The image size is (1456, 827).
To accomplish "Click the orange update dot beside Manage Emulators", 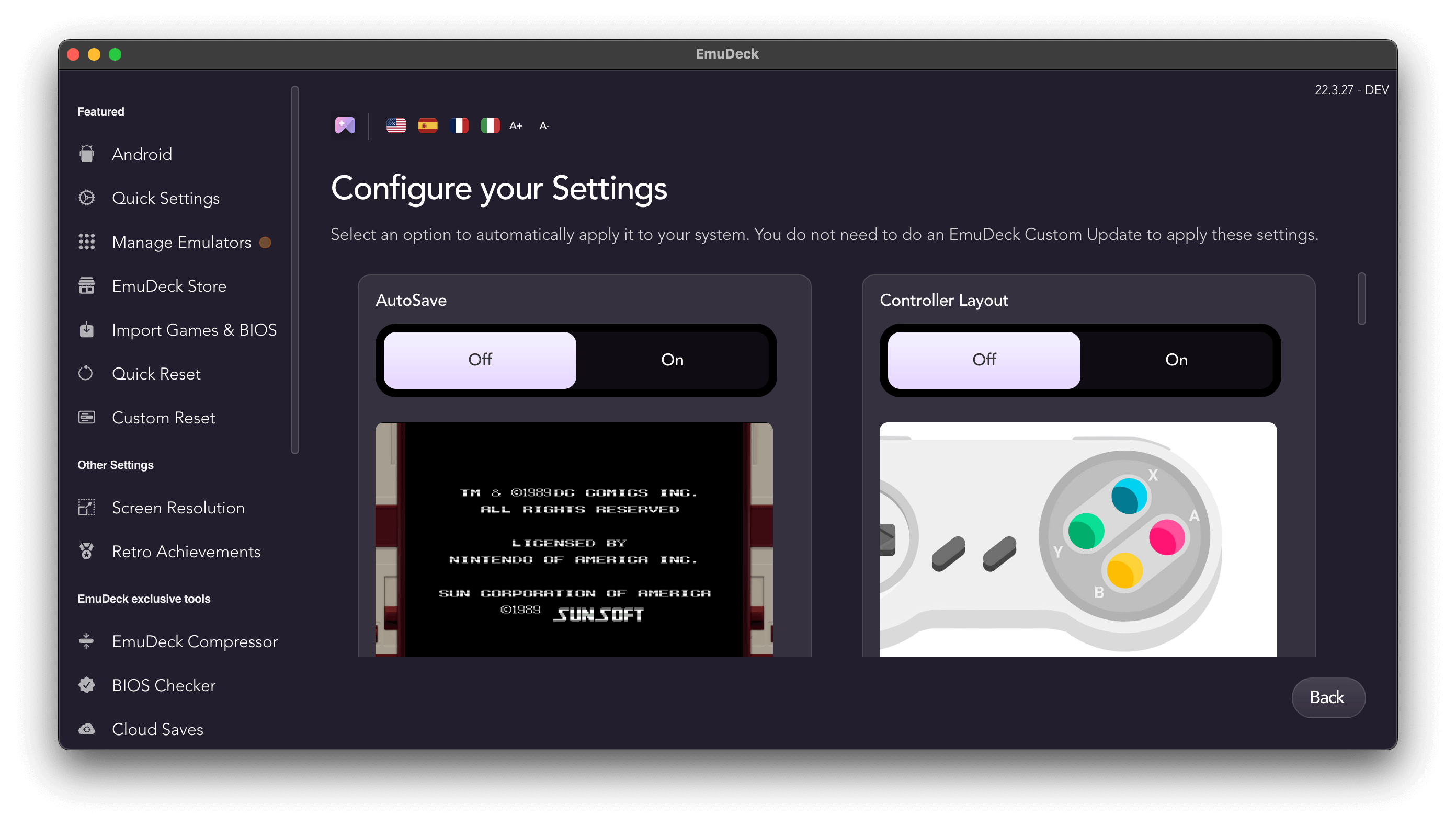I will click(265, 243).
